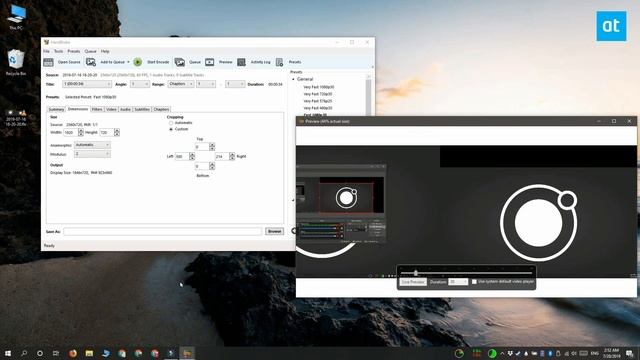
Task: Open the preview Duration dropdown
Action: point(458,282)
